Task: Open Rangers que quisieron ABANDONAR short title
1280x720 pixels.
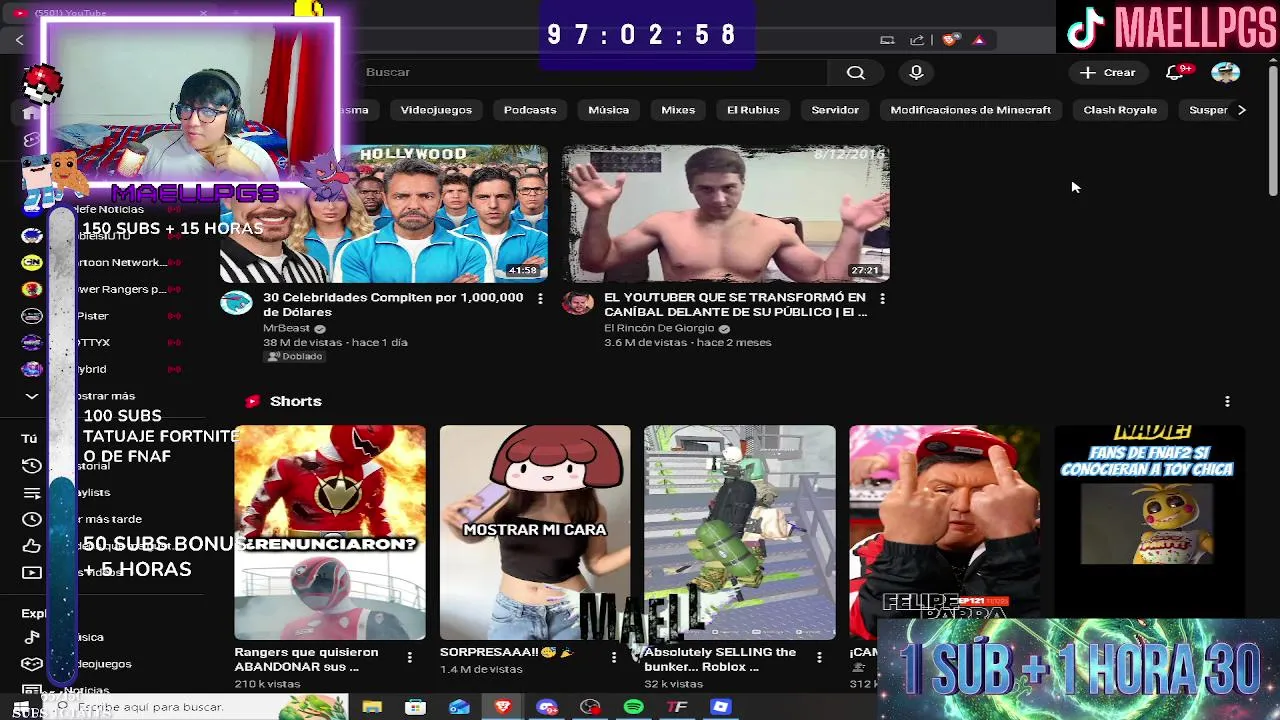Action: click(306, 659)
